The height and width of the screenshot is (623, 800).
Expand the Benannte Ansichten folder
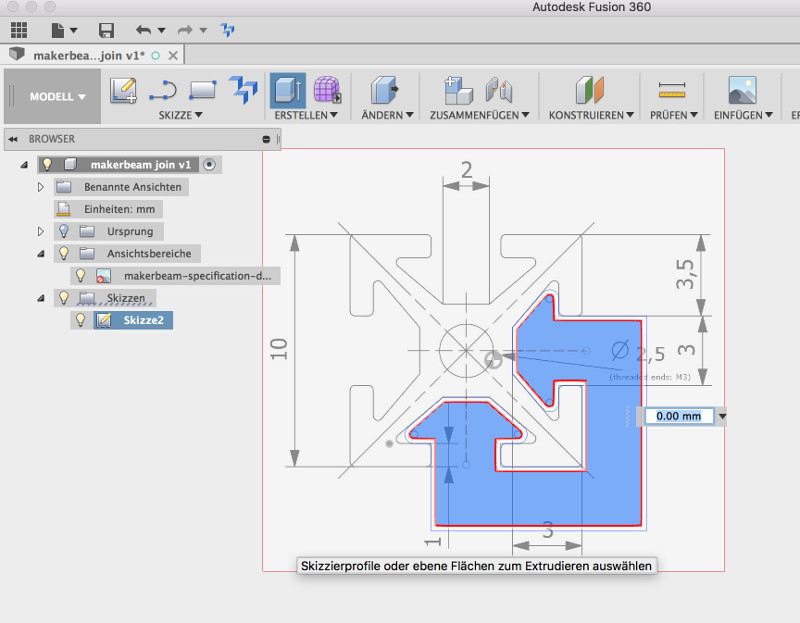[41, 187]
